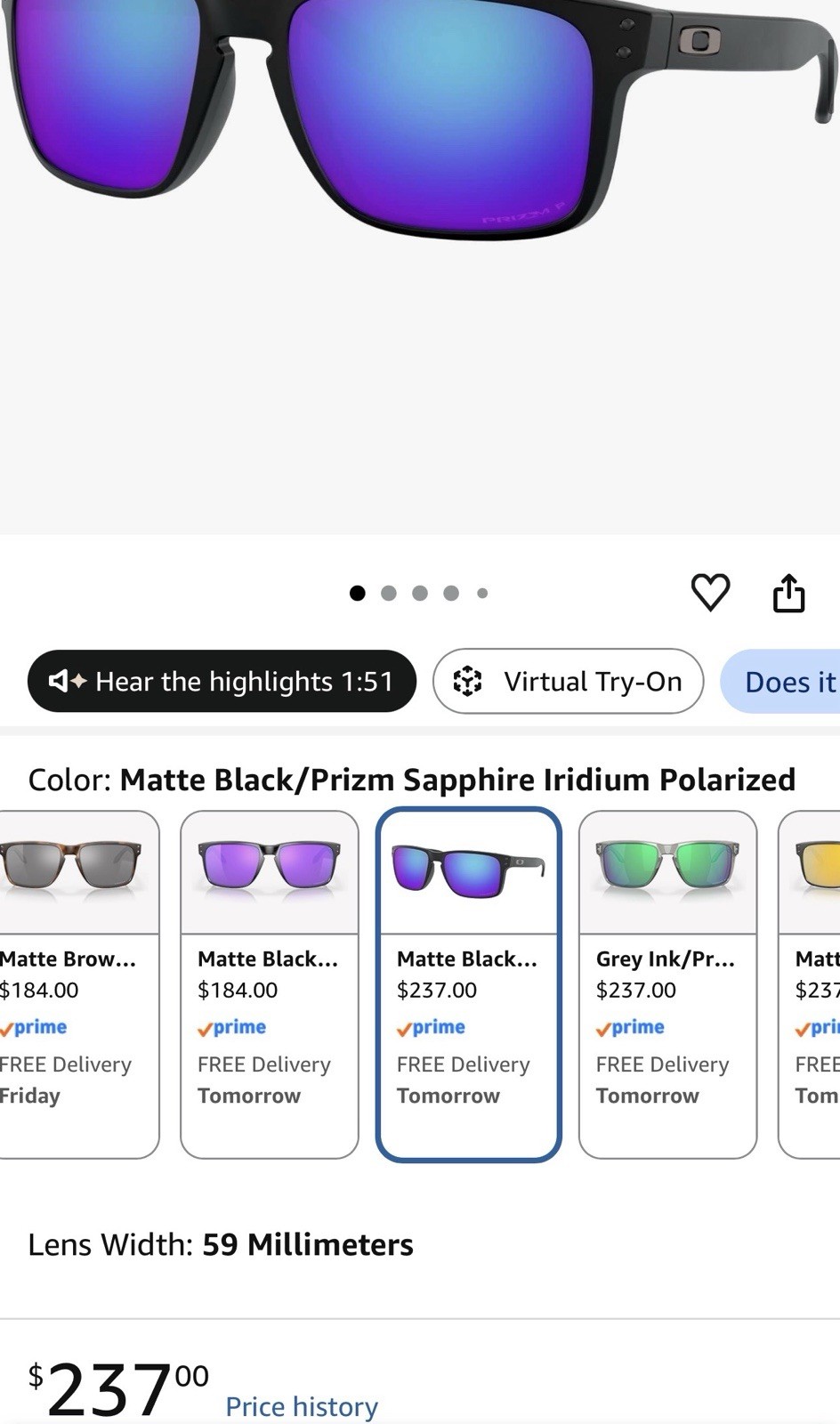The image size is (840, 1424).
Task: Select Grey Ink green lens option
Action: (x=667, y=984)
